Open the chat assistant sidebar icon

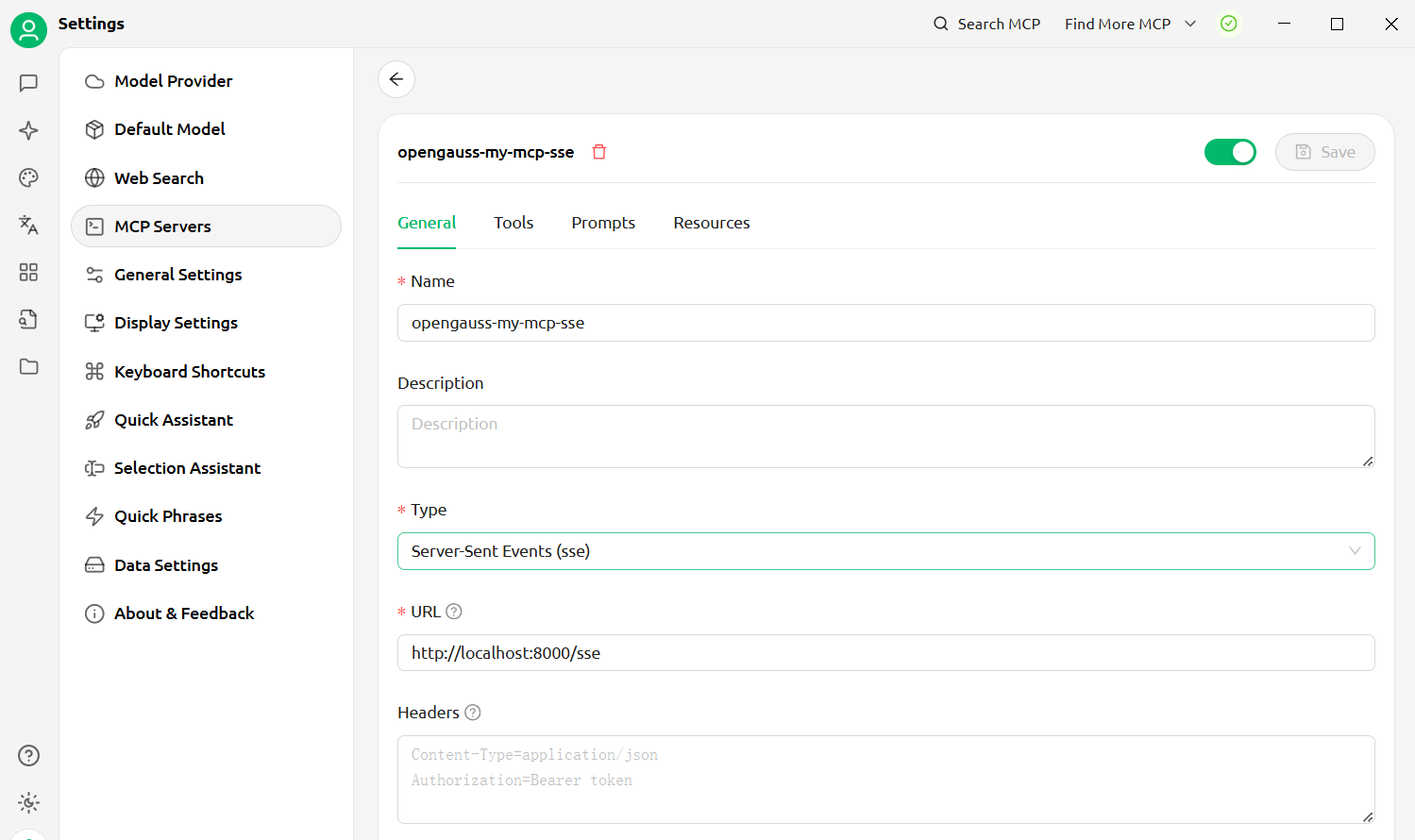(x=28, y=83)
